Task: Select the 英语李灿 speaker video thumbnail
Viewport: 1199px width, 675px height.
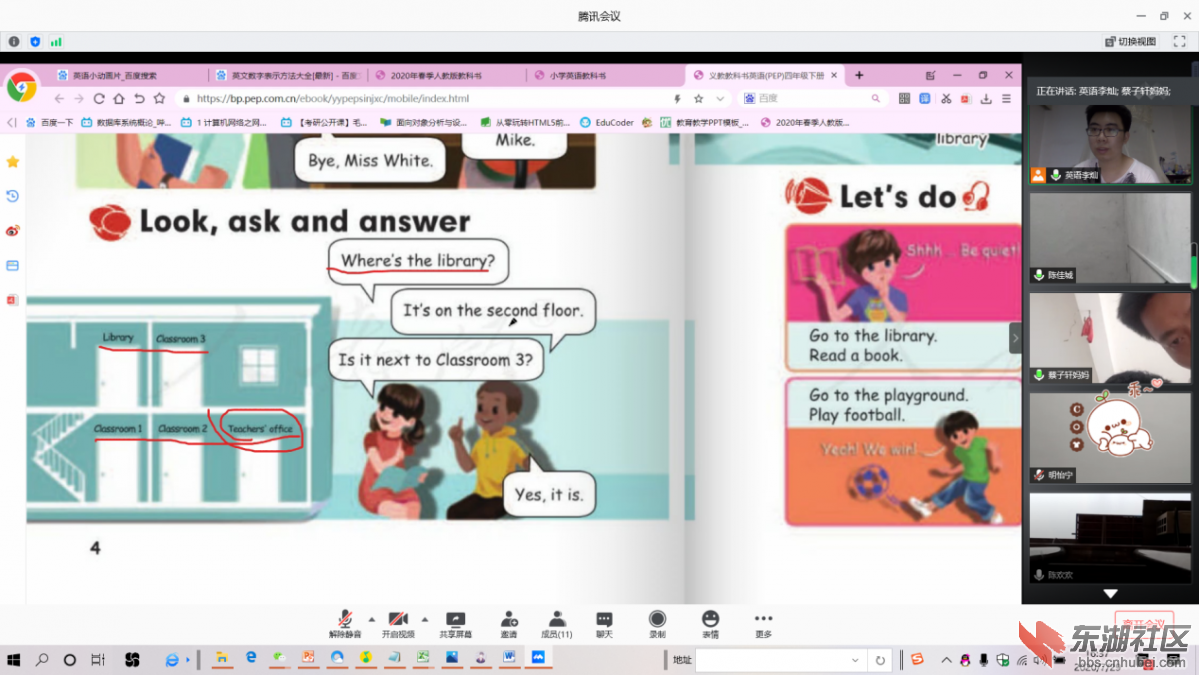Action: coord(1110,144)
